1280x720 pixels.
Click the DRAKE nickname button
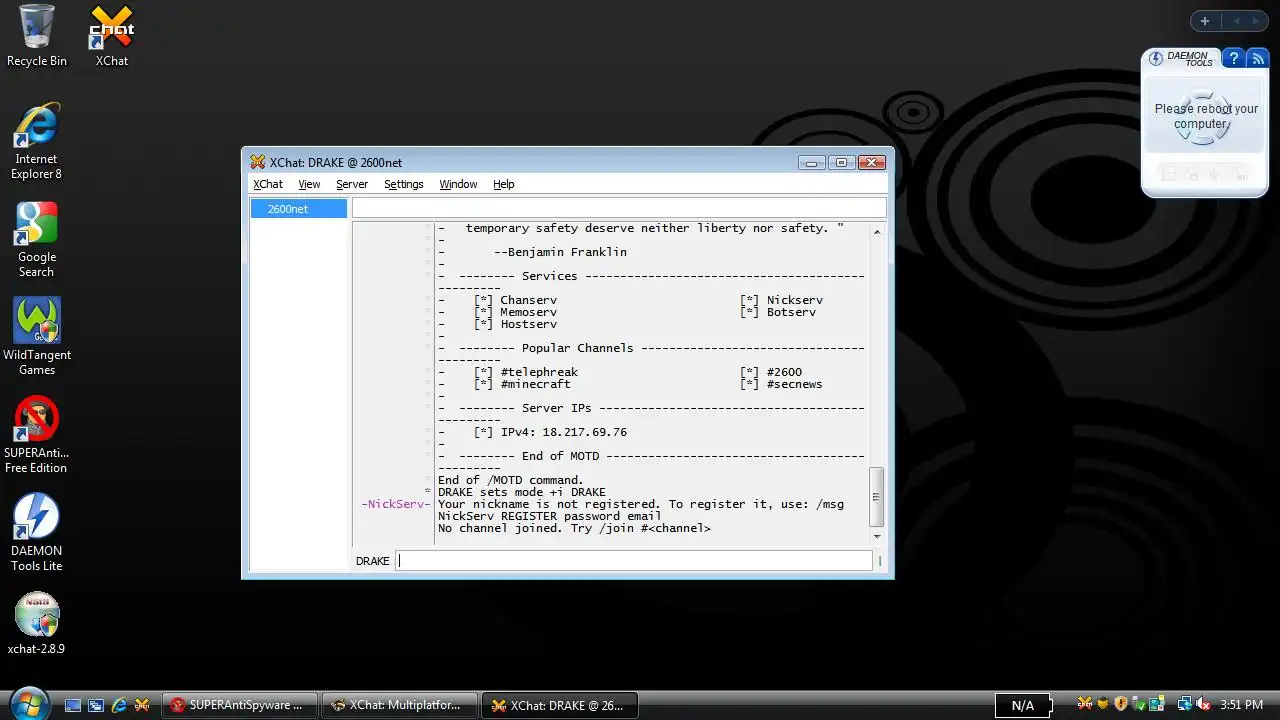(373, 561)
